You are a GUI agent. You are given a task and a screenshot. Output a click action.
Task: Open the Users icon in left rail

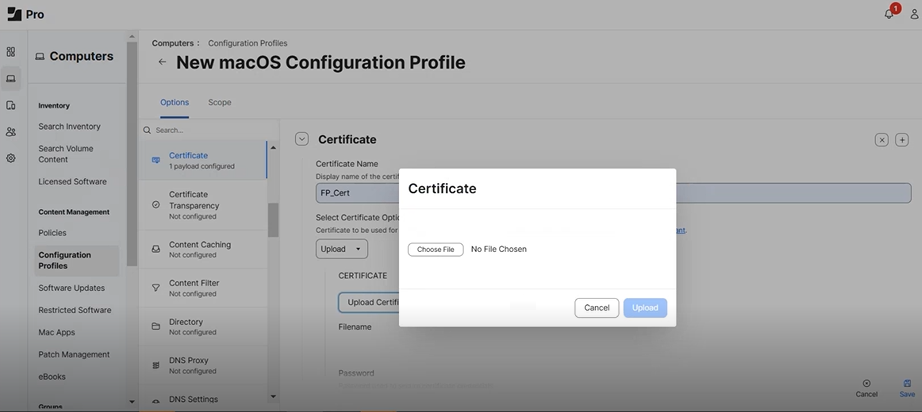click(11, 131)
